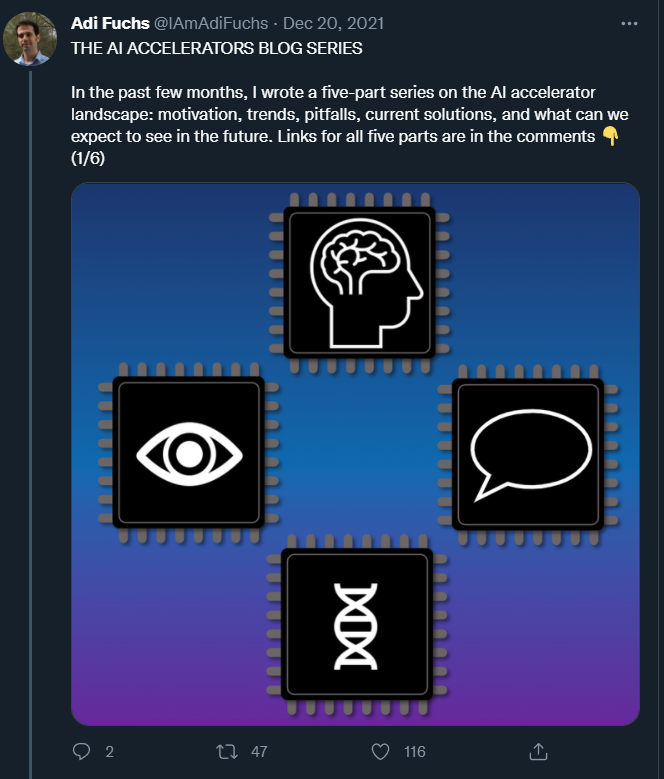Open Adi Fuchs profile avatar
The image size is (664, 779).
[x=28, y=40]
